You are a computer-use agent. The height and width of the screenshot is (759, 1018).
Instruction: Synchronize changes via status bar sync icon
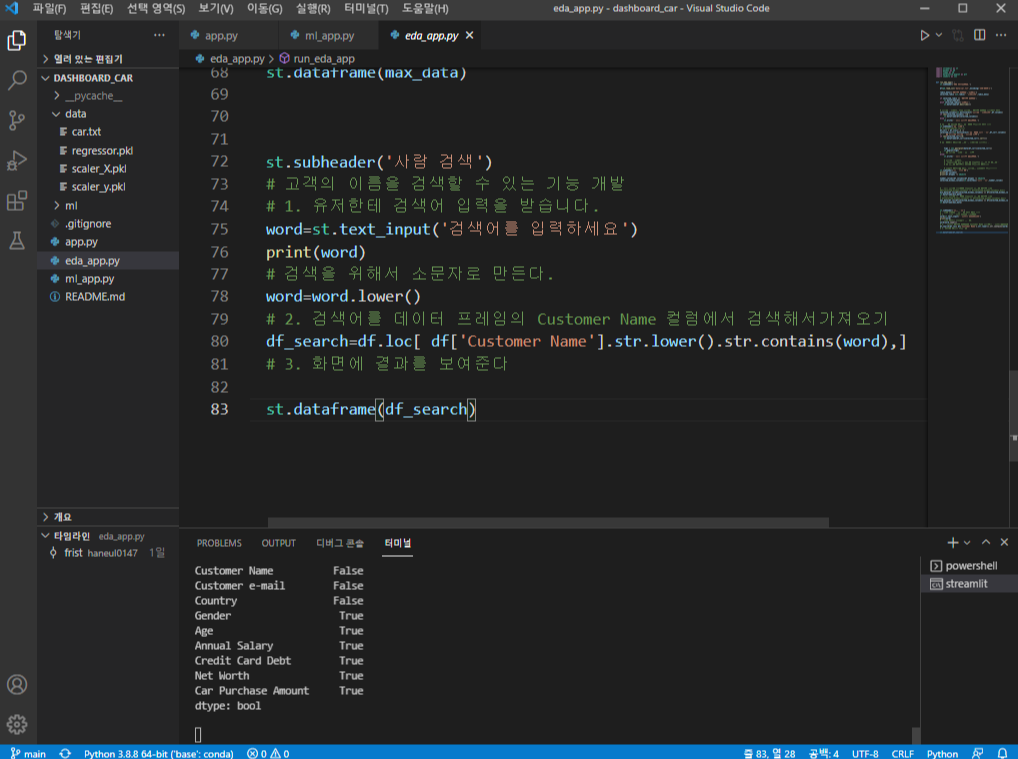pyautogui.click(x=65, y=753)
